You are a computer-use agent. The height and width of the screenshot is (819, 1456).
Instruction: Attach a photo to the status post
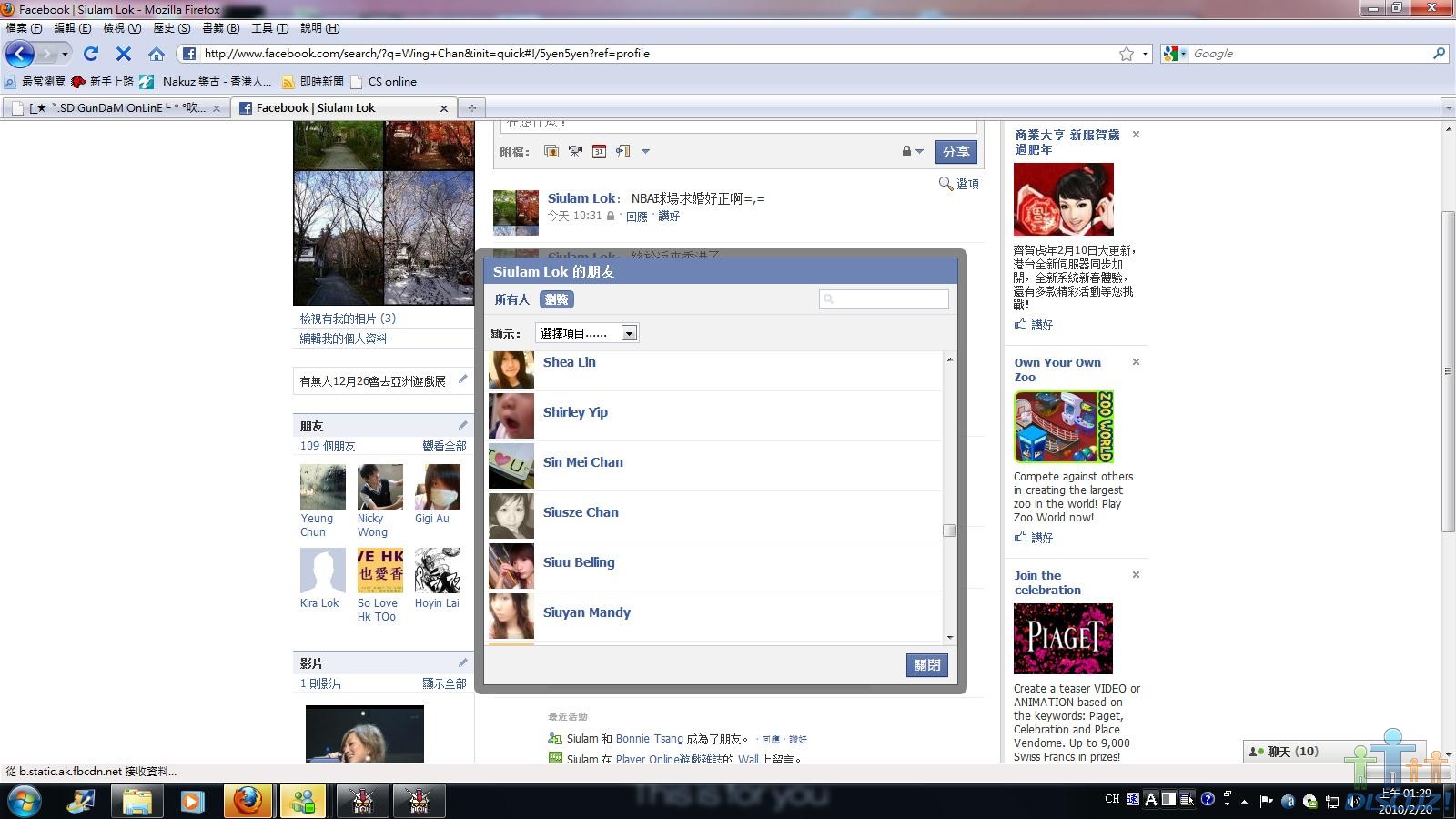(x=551, y=151)
